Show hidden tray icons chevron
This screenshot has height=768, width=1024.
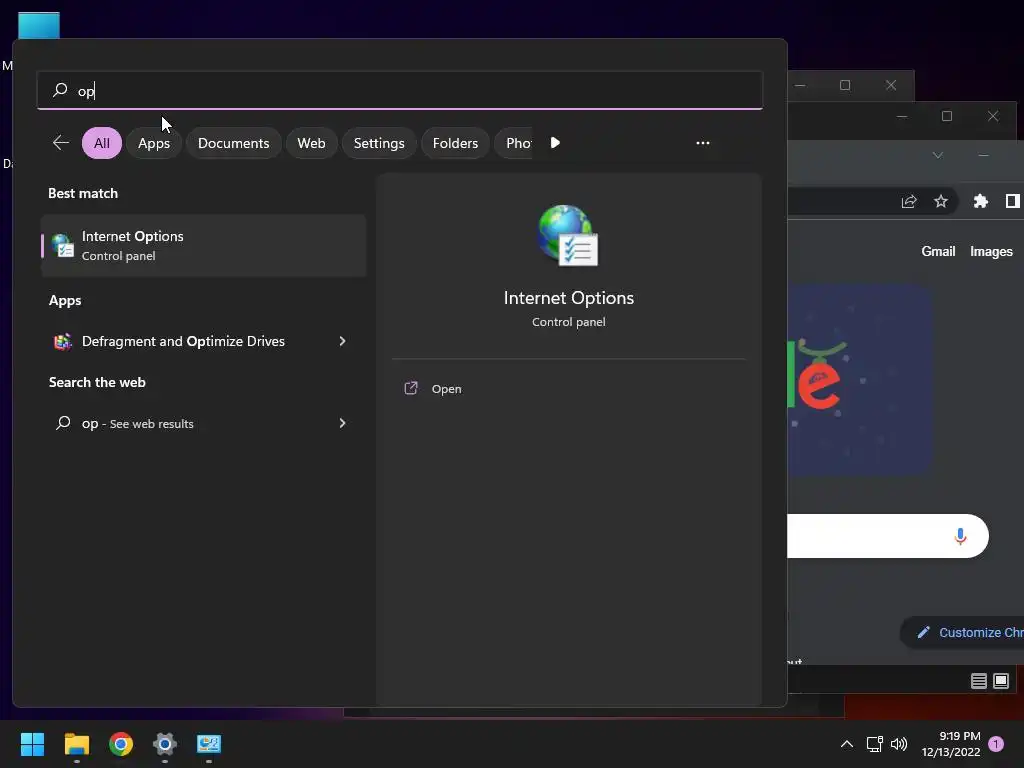pos(846,744)
